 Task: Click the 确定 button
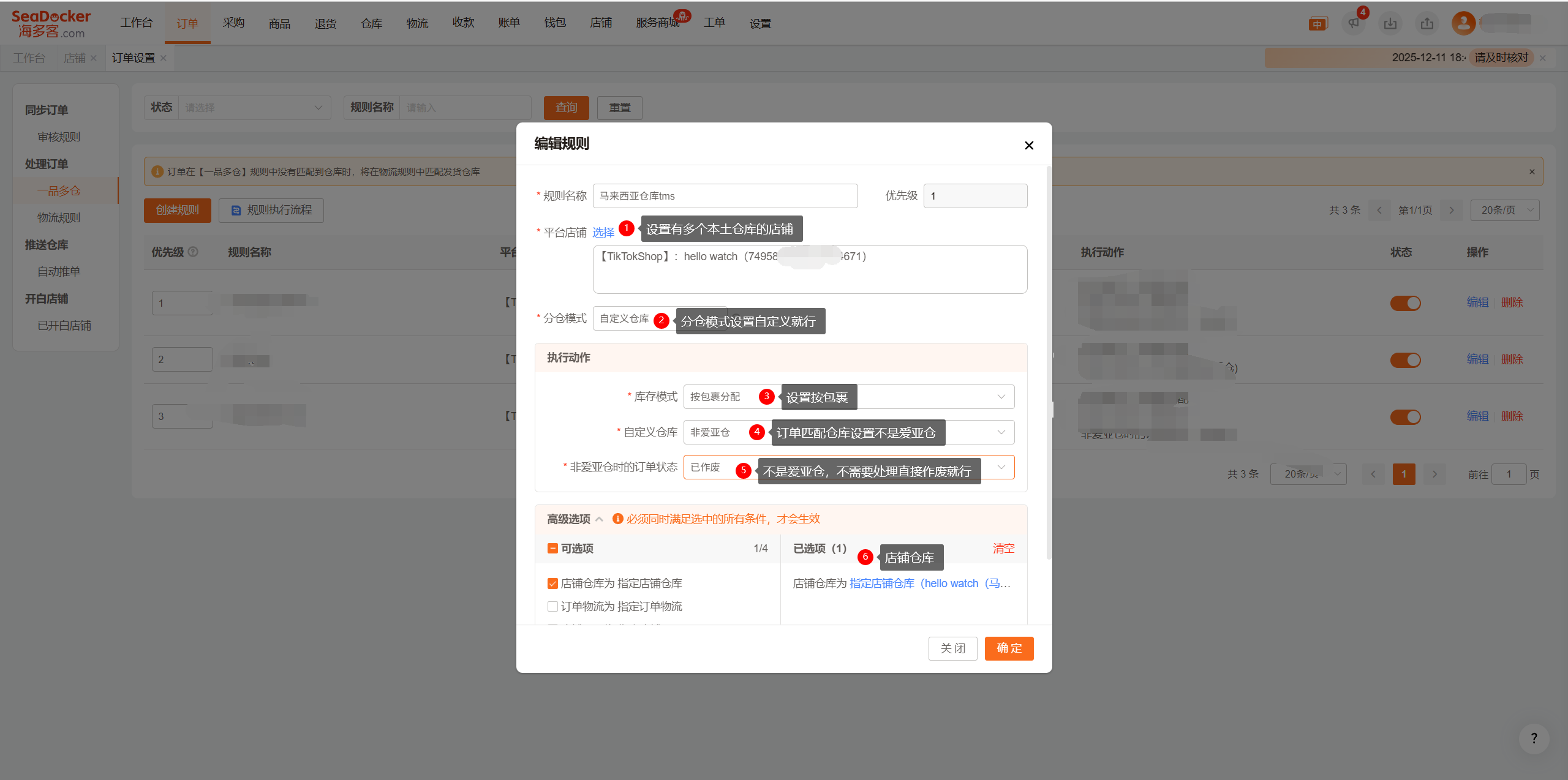pyautogui.click(x=1009, y=648)
